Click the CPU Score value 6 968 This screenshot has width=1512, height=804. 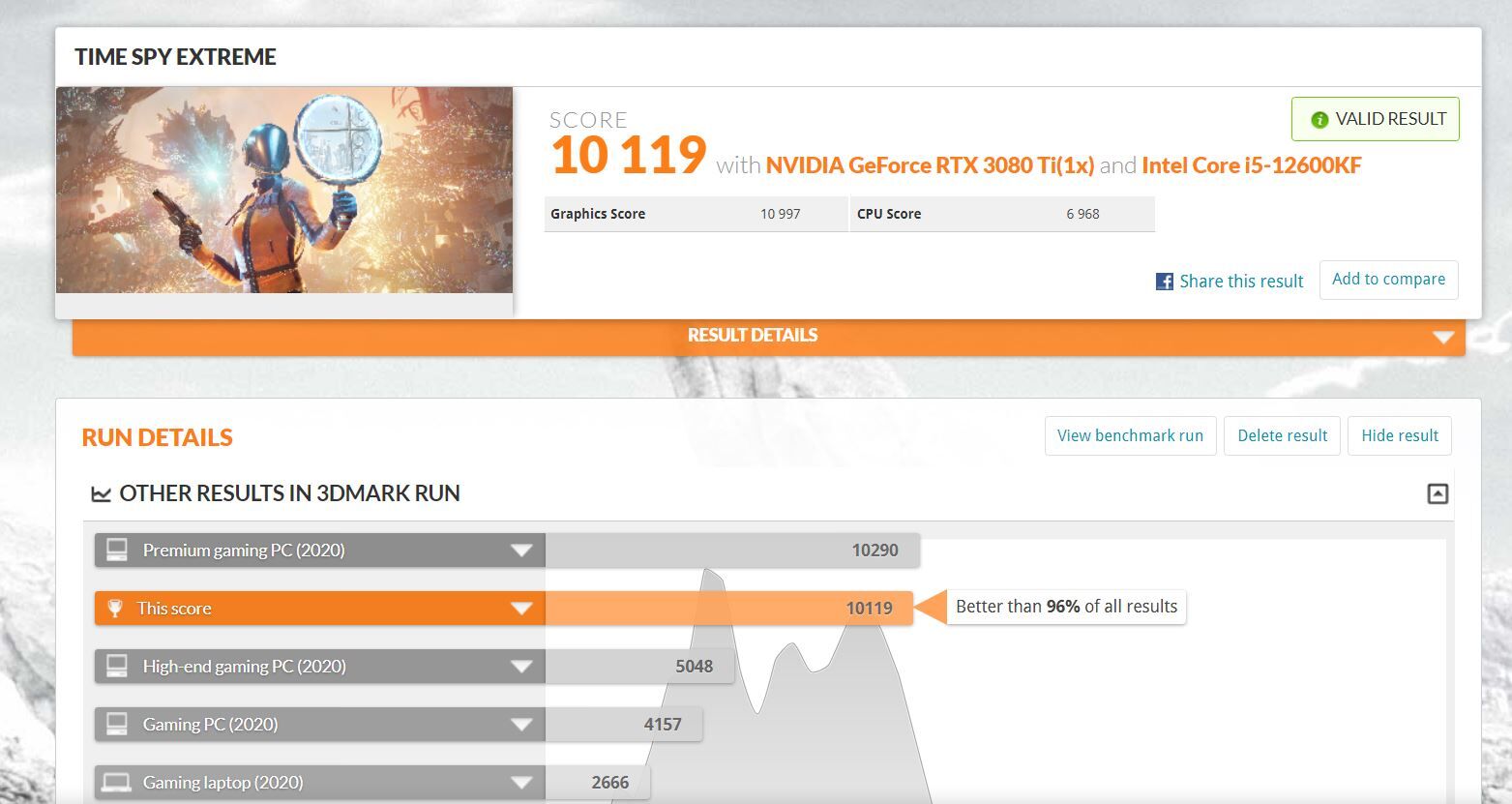1082,214
